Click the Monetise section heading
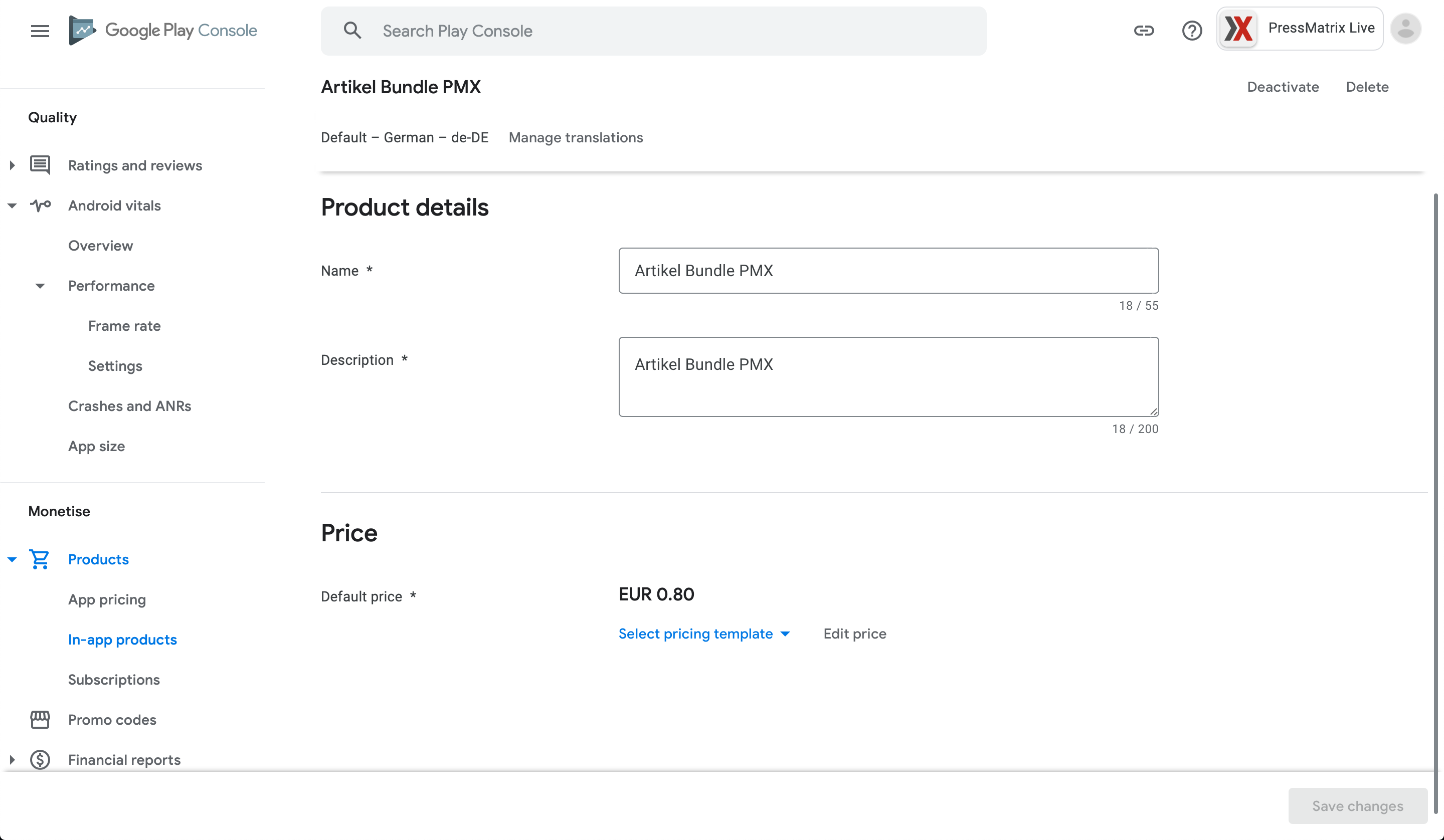 pyautogui.click(x=59, y=511)
